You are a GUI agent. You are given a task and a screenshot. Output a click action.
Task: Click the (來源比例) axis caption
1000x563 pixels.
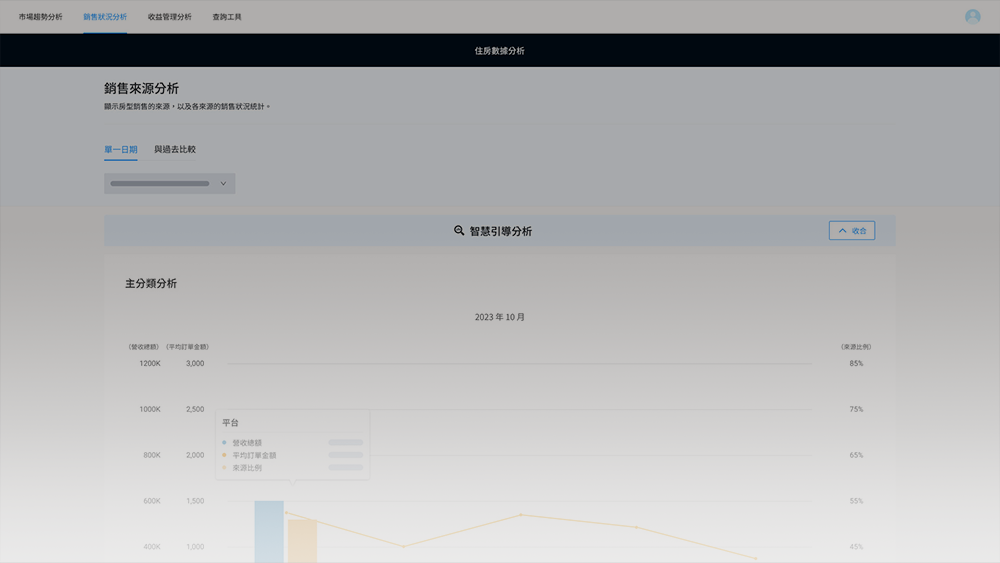tap(856, 347)
